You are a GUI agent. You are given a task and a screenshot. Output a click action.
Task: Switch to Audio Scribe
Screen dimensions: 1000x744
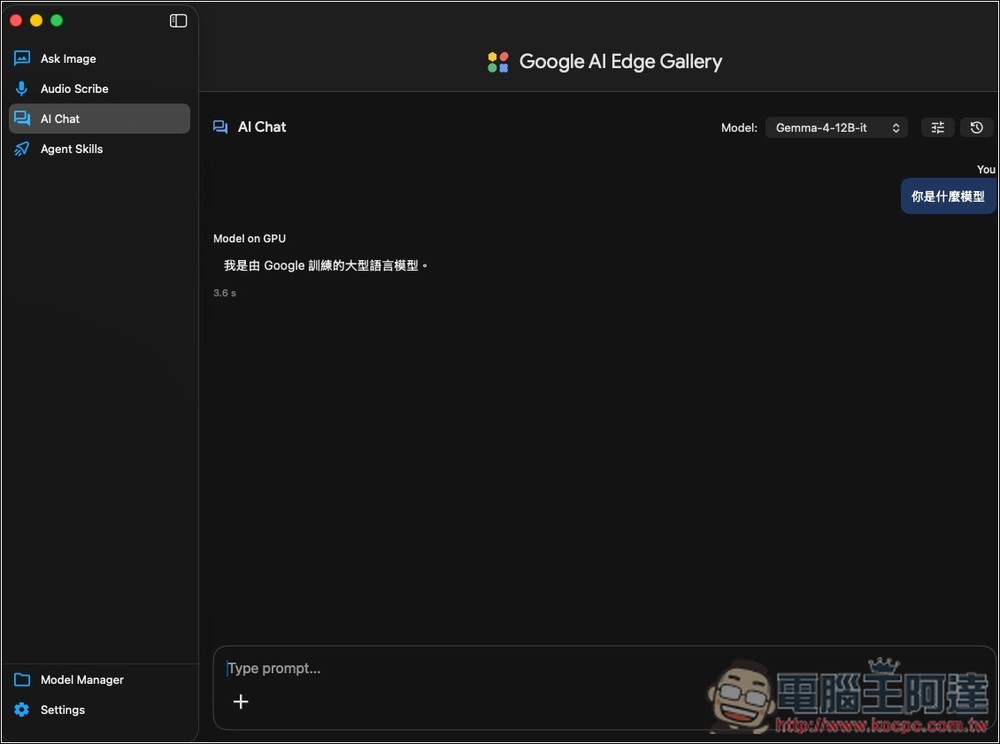(99, 89)
